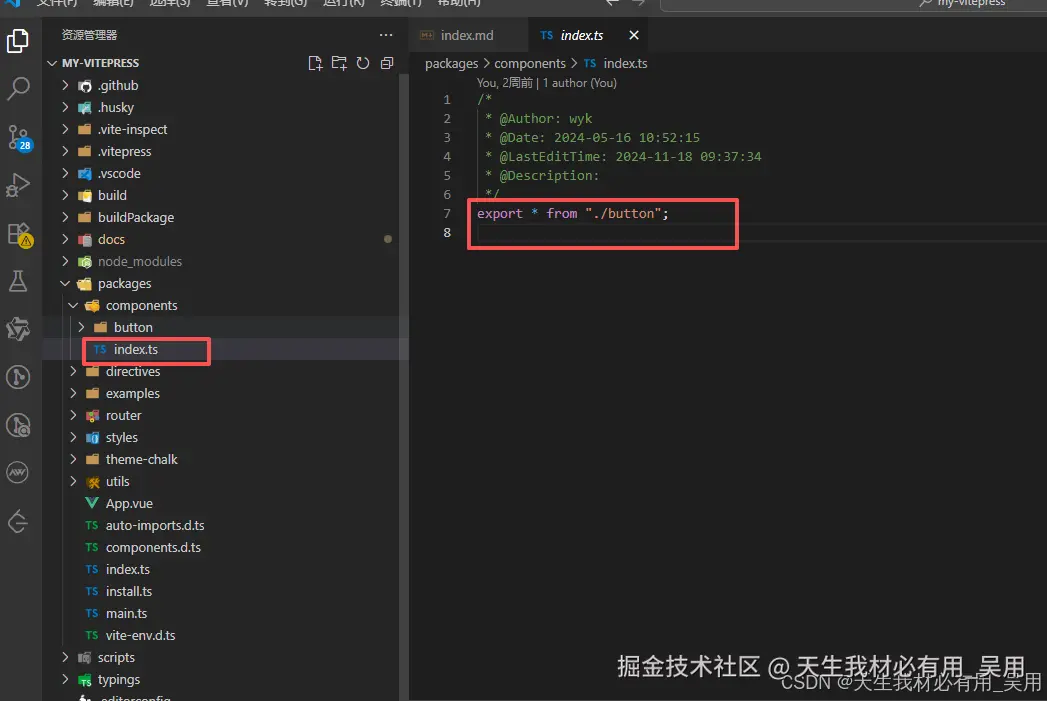This screenshot has width=1047, height=701.
Task: Open the 查看 menu
Action: [227, 4]
